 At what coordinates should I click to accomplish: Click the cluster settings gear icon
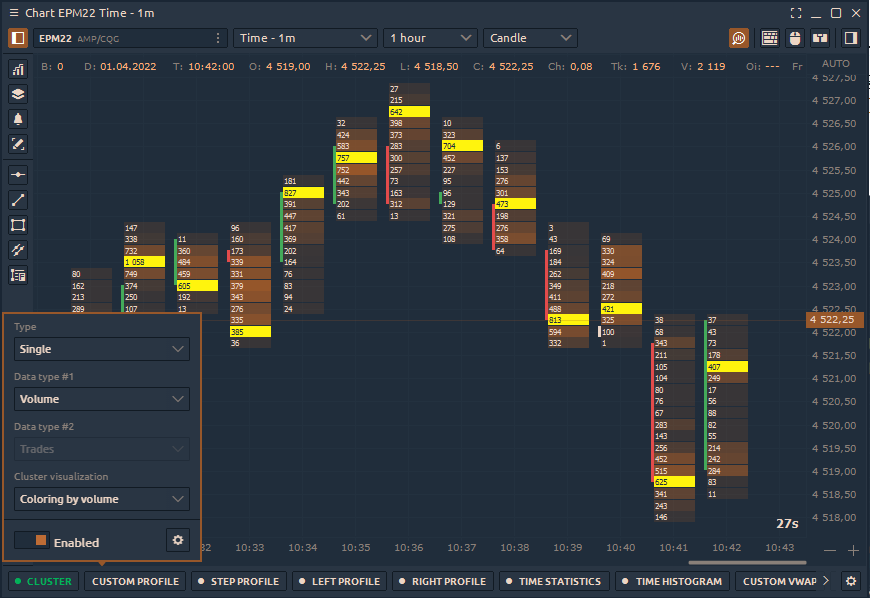[x=178, y=540]
